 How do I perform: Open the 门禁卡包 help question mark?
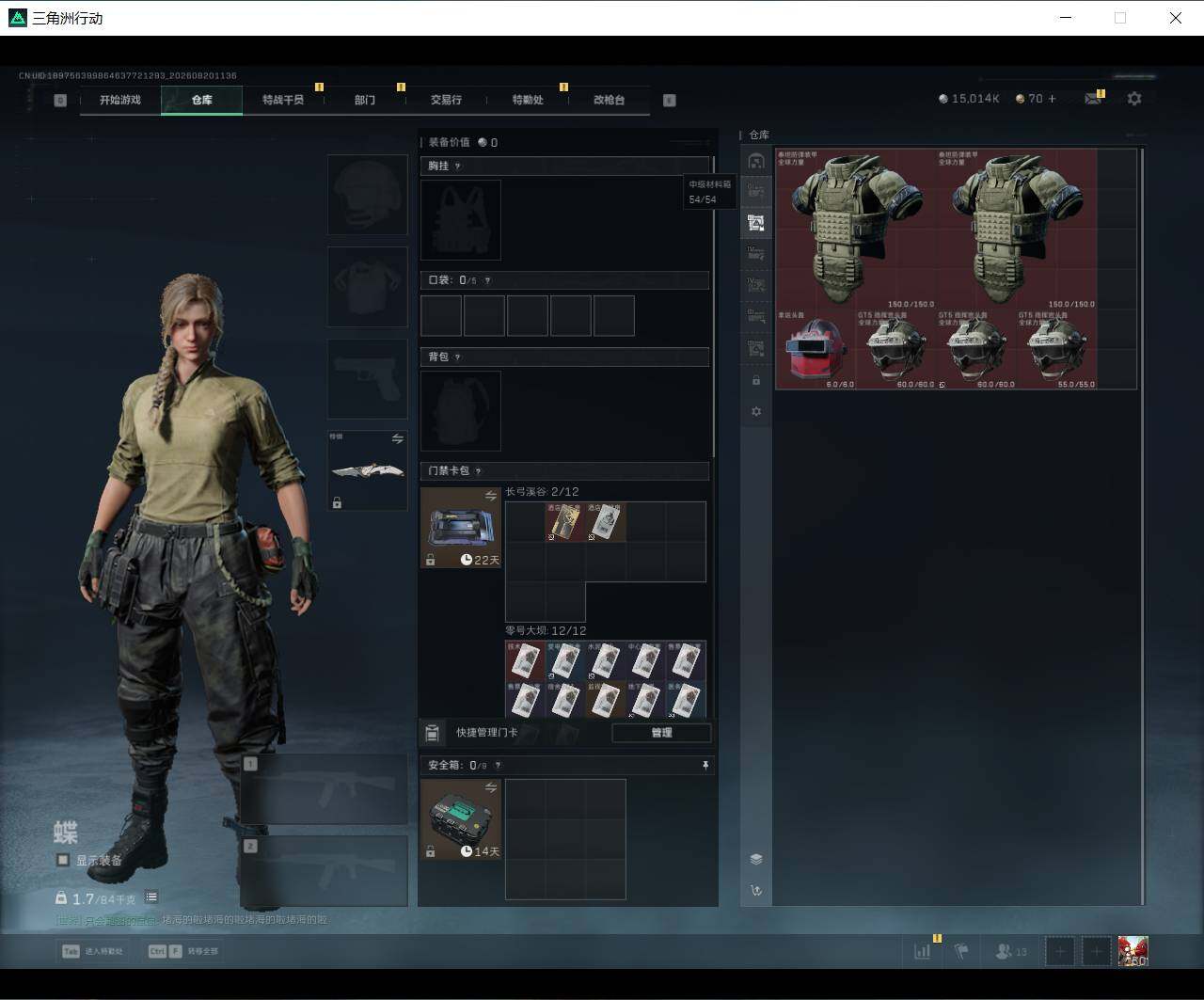[x=478, y=470]
